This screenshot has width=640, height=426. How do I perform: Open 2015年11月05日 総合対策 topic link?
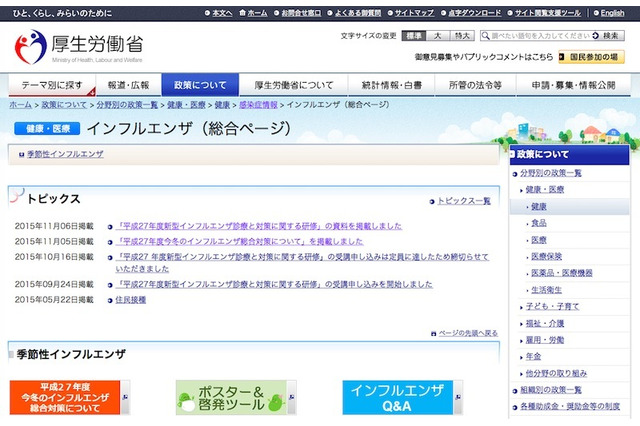(240, 242)
